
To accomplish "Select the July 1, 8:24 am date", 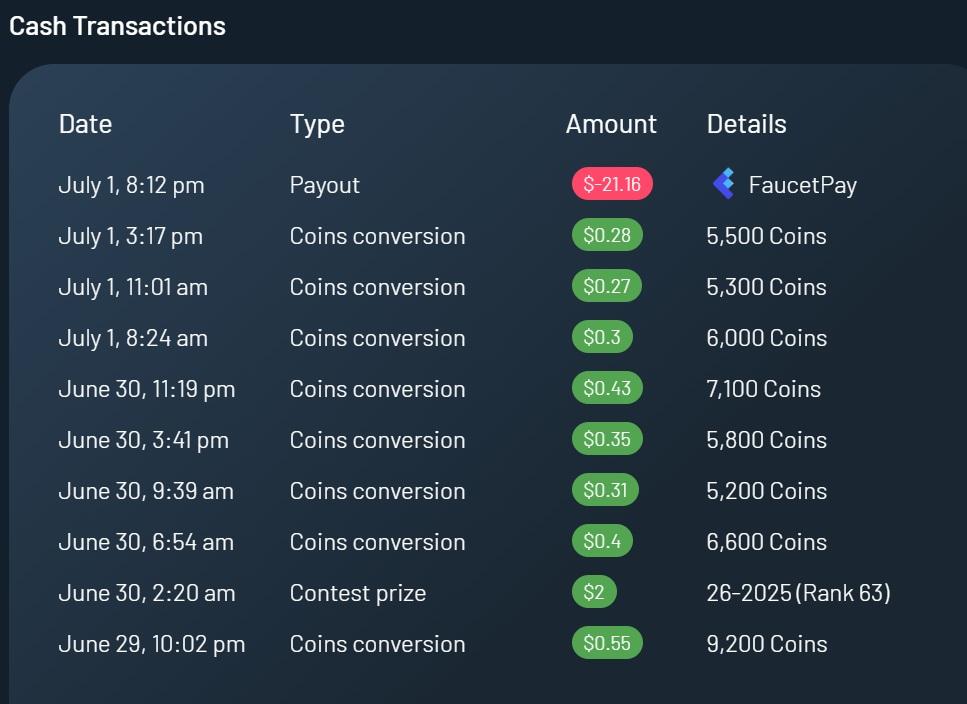I will [133, 338].
